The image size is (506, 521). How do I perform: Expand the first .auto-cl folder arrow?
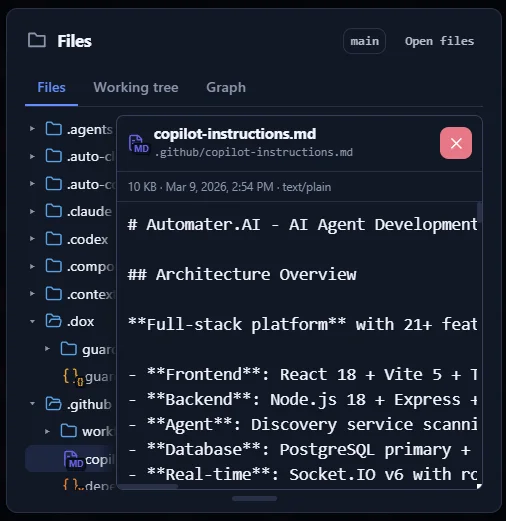point(32,156)
